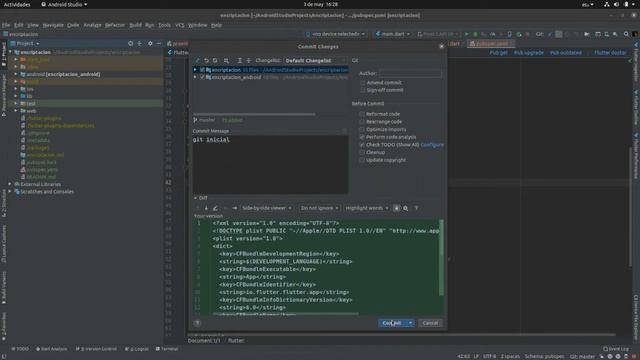Open Do not ignore dropdown
Viewport: 640px width, 360px height.
[319, 208]
